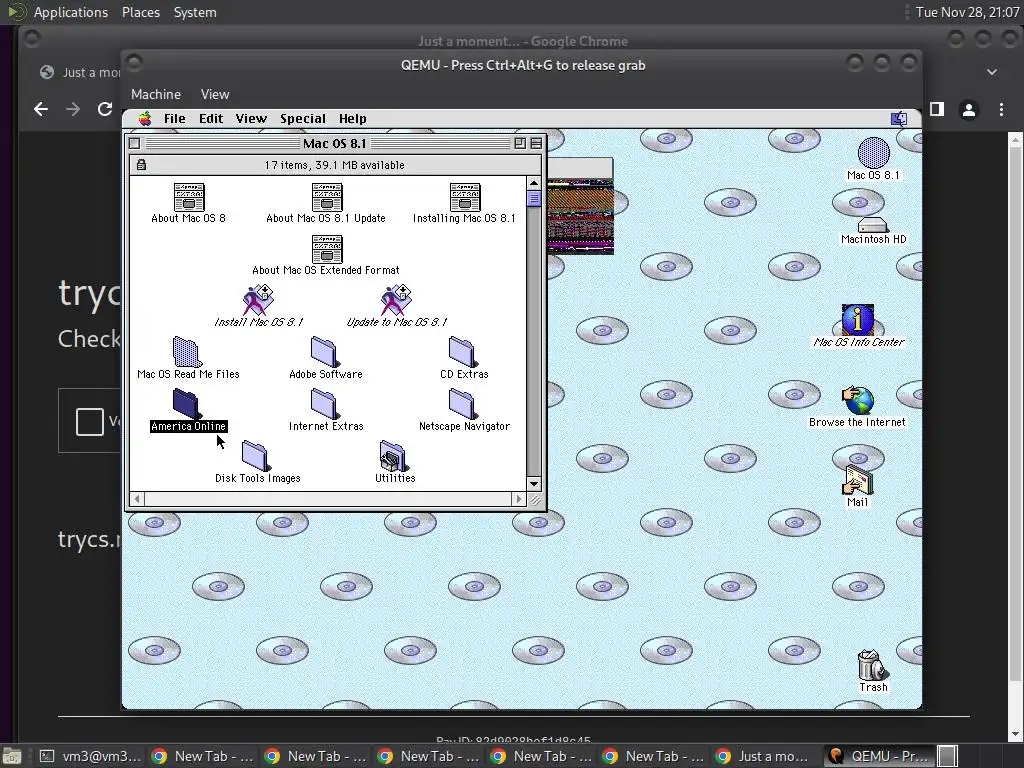Screen dimensions: 1024x768
Task: Select the Mail desktop icon
Action: 857,481
